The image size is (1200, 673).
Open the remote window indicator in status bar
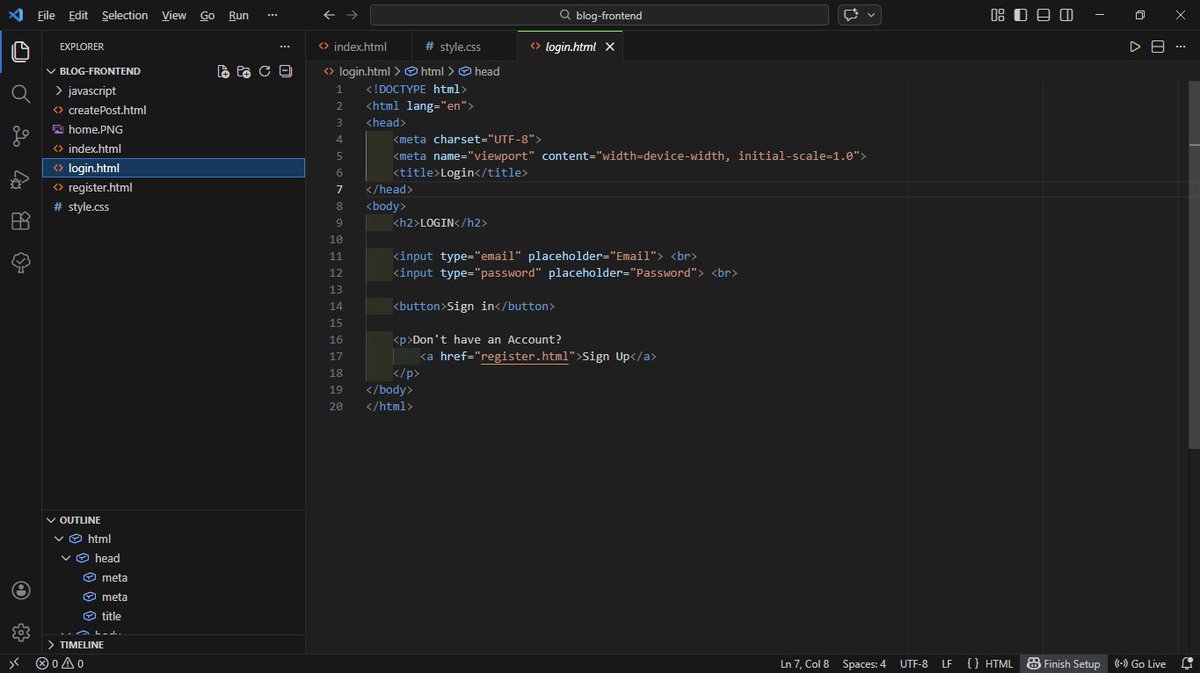(x=14, y=663)
